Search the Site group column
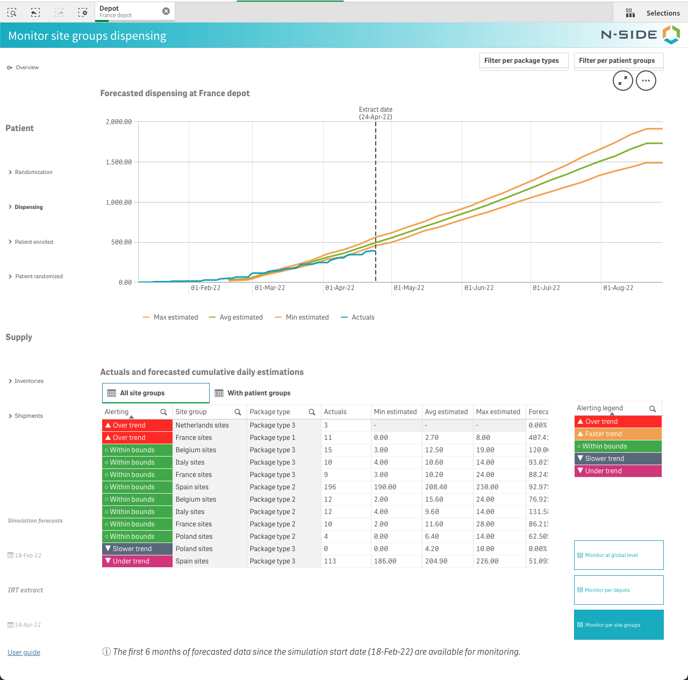 tap(238, 412)
